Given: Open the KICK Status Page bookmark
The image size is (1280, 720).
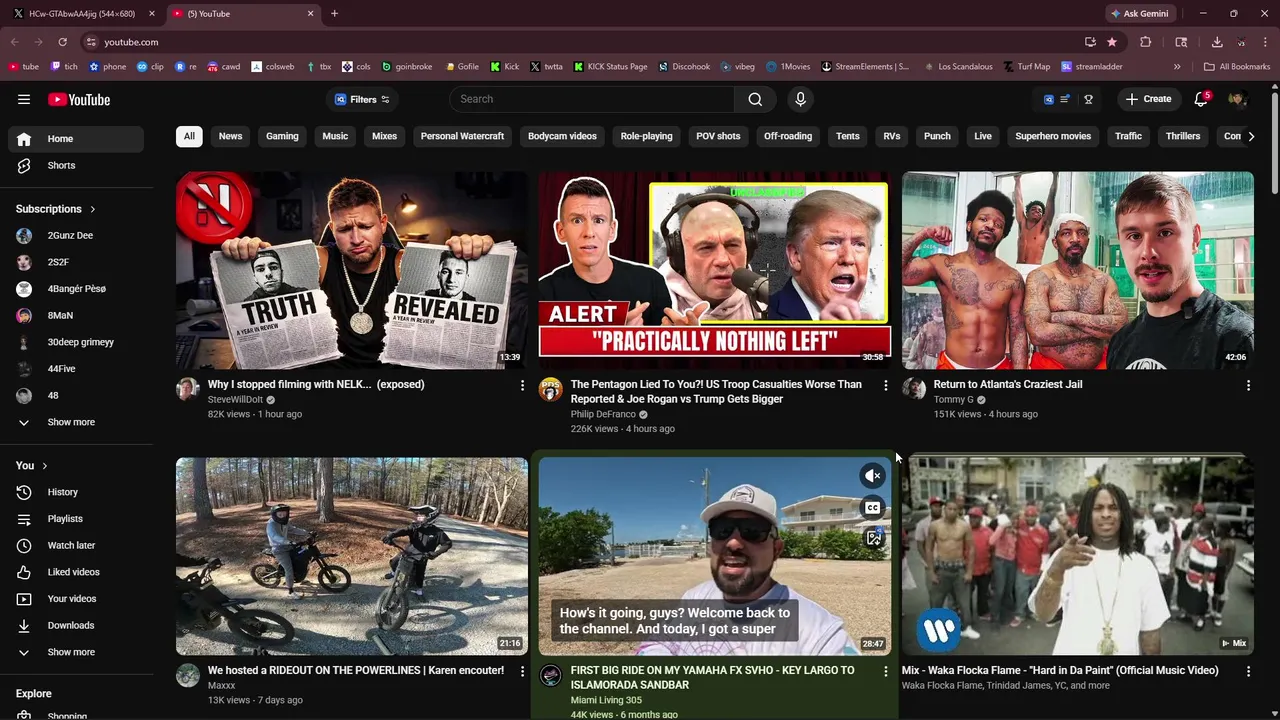Looking at the screenshot, I should 609,67.
